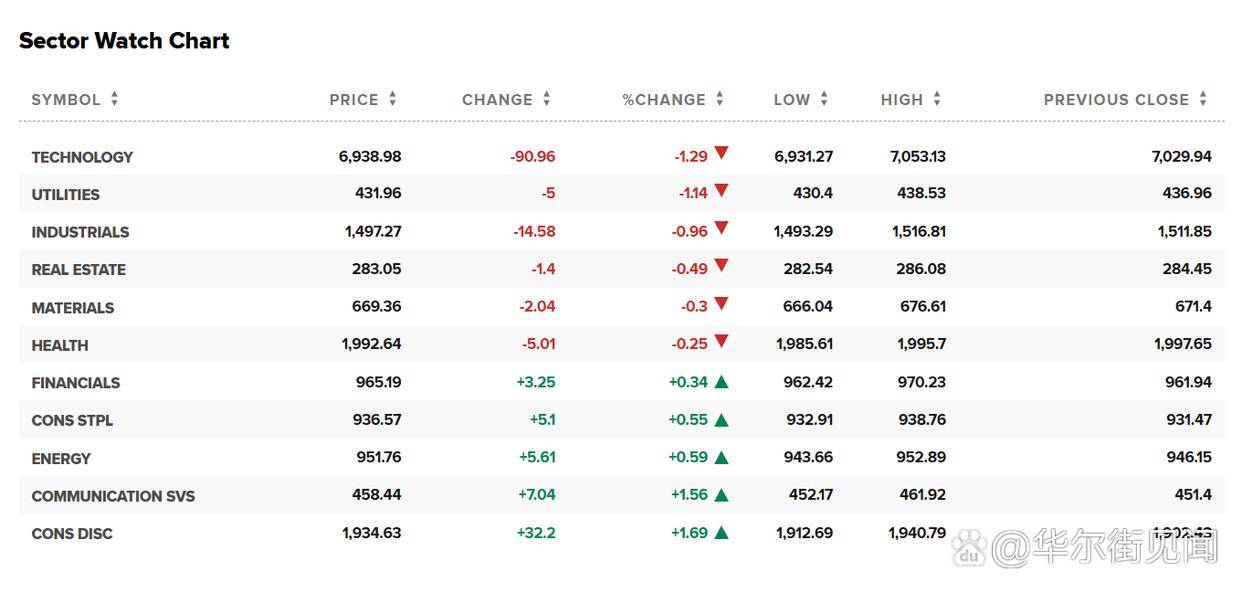Click the Sector Watch Chart heading

point(124,41)
